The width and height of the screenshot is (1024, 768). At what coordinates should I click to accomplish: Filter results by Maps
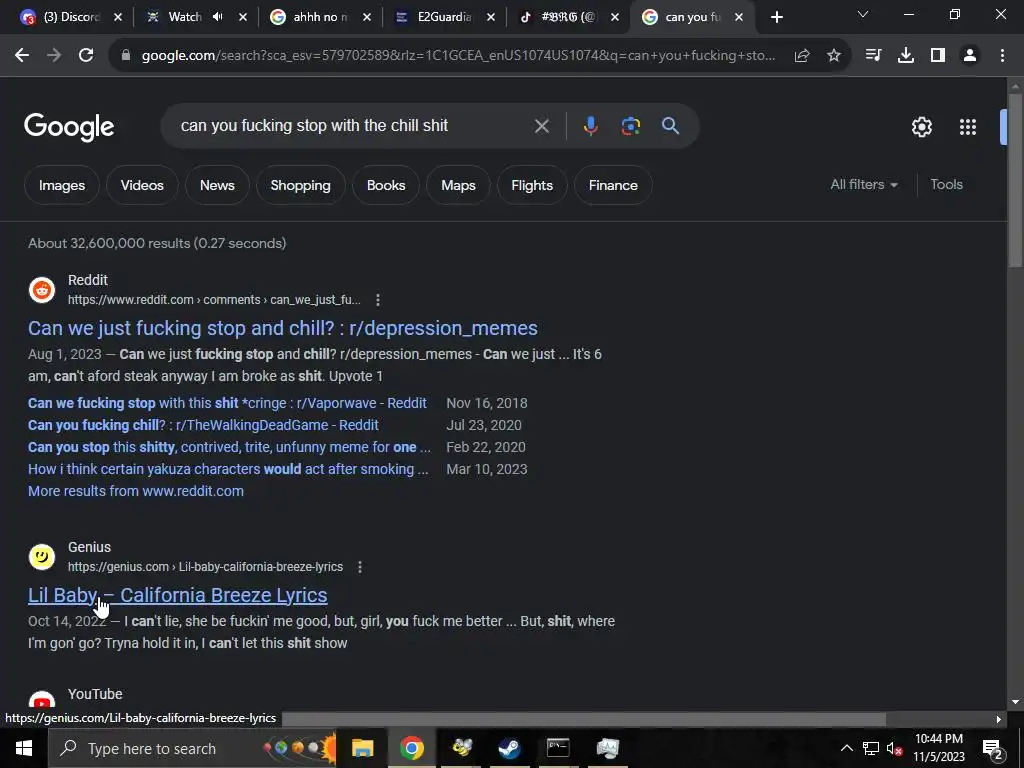458,185
